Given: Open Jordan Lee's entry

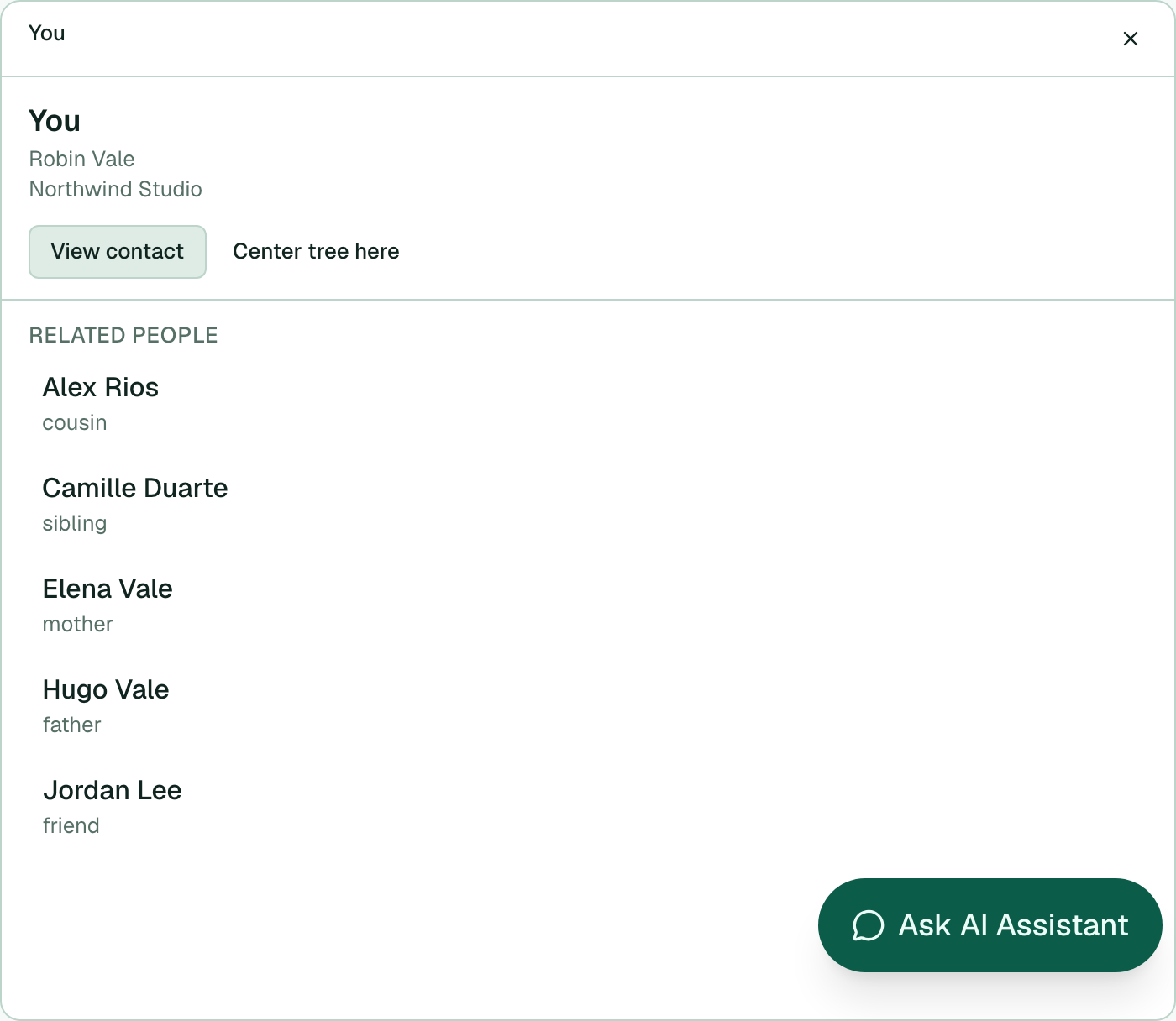Looking at the screenshot, I should click(588, 807).
